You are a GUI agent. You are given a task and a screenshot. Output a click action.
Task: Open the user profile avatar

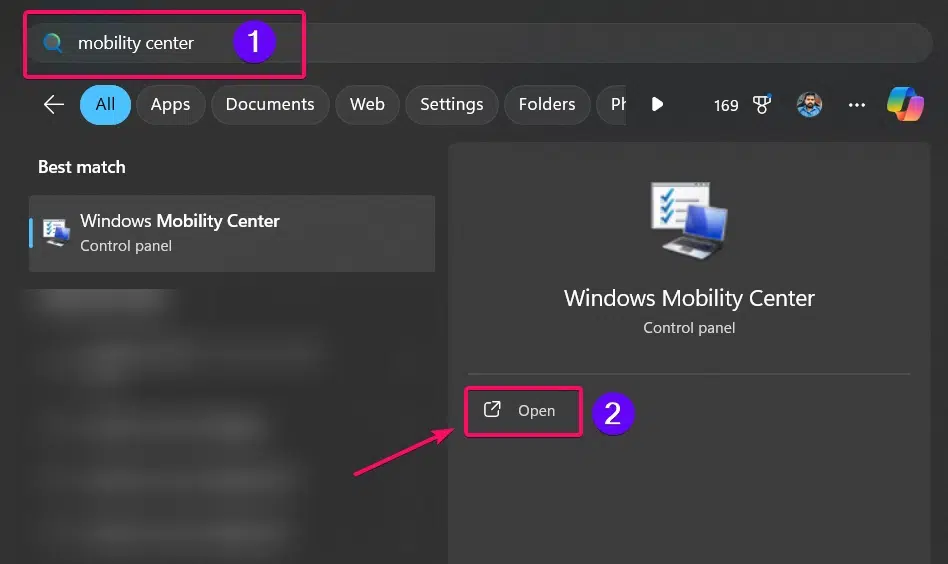pyautogui.click(x=809, y=105)
